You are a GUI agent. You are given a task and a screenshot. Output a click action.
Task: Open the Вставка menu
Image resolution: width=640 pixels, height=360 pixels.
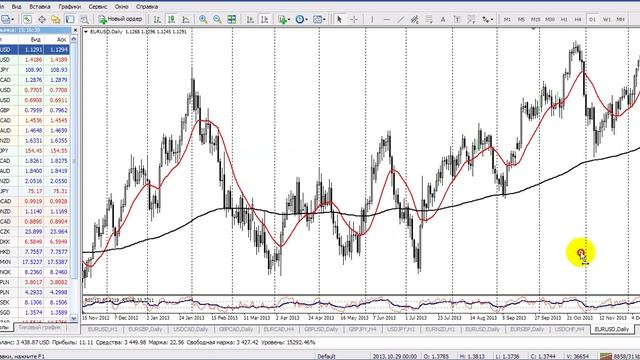(x=40, y=7)
